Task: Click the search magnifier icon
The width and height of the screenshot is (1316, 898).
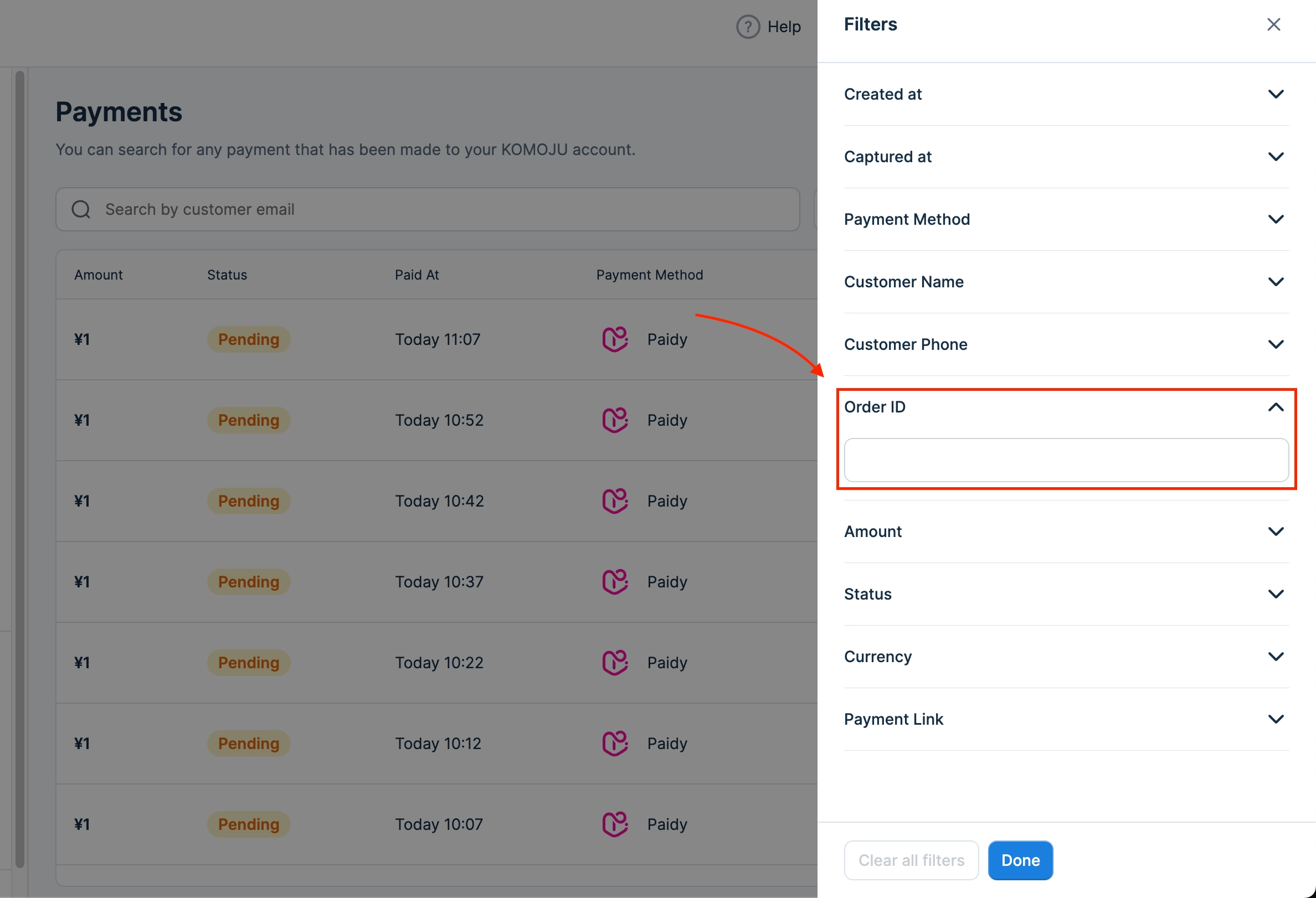Action: coord(81,209)
